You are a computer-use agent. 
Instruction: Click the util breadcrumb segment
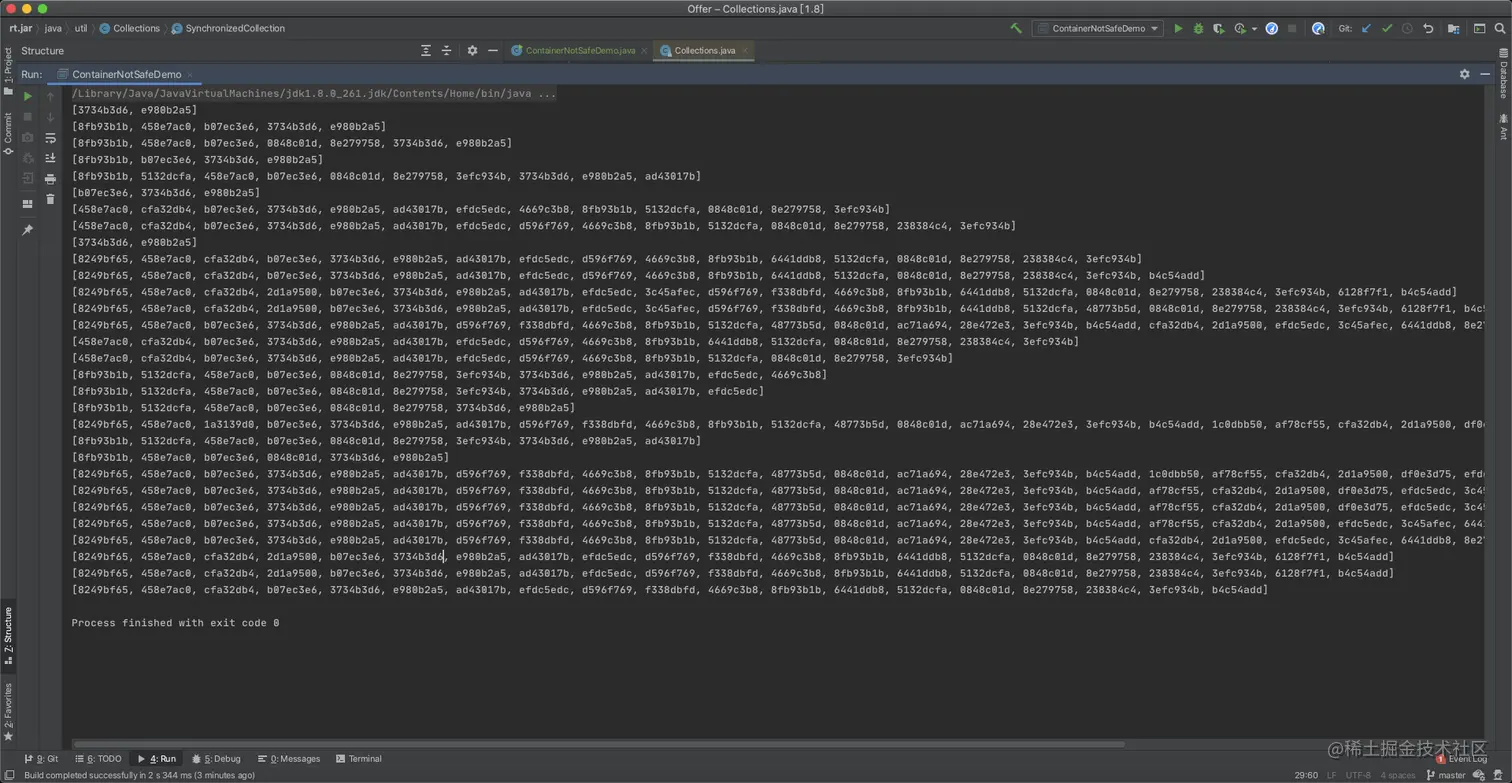pos(81,29)
